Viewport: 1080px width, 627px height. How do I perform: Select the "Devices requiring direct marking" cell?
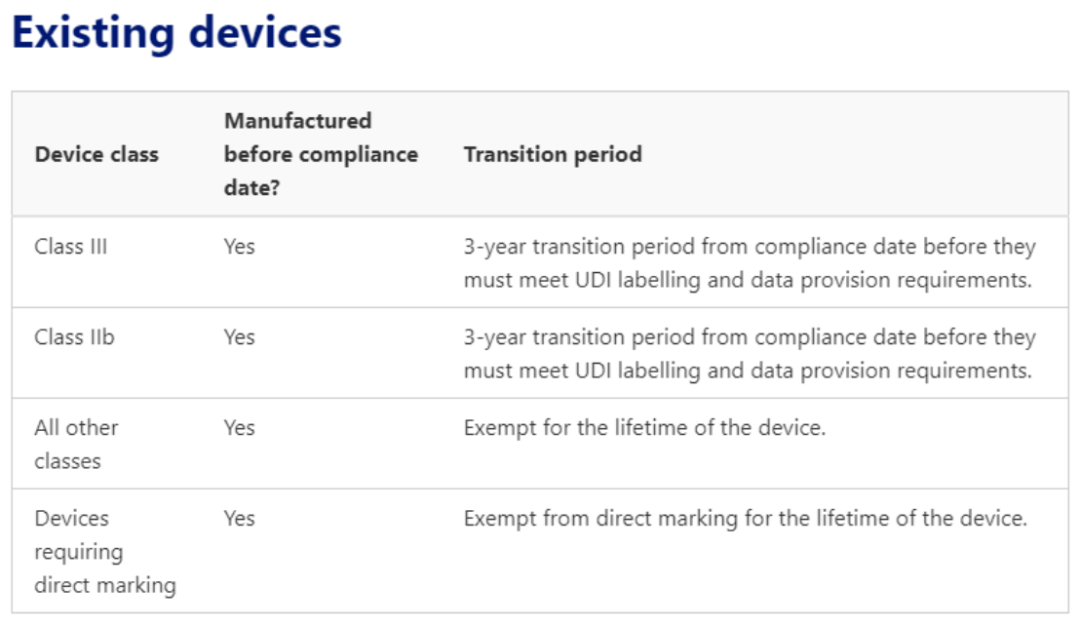104,551
